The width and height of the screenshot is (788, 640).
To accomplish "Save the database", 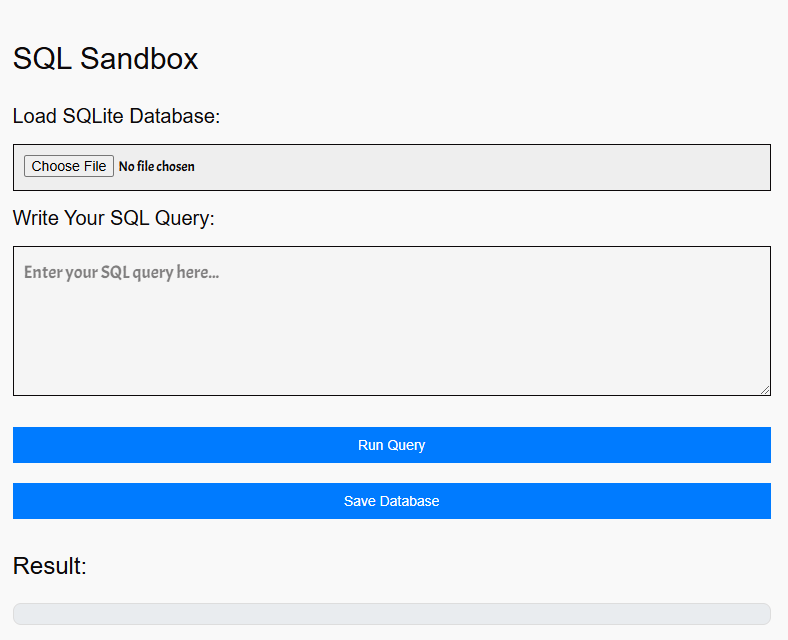I will (392, 501).
